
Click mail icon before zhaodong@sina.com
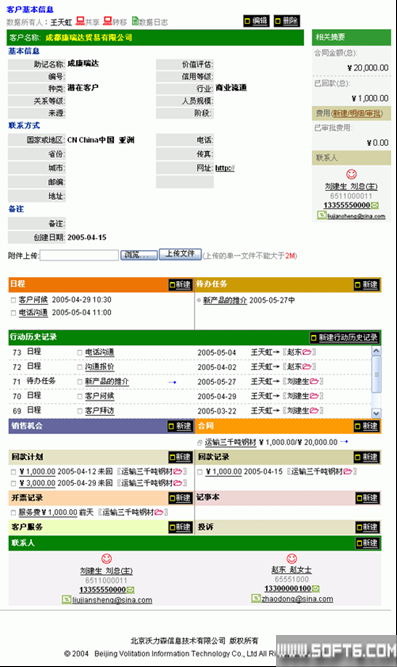[255, 598]
